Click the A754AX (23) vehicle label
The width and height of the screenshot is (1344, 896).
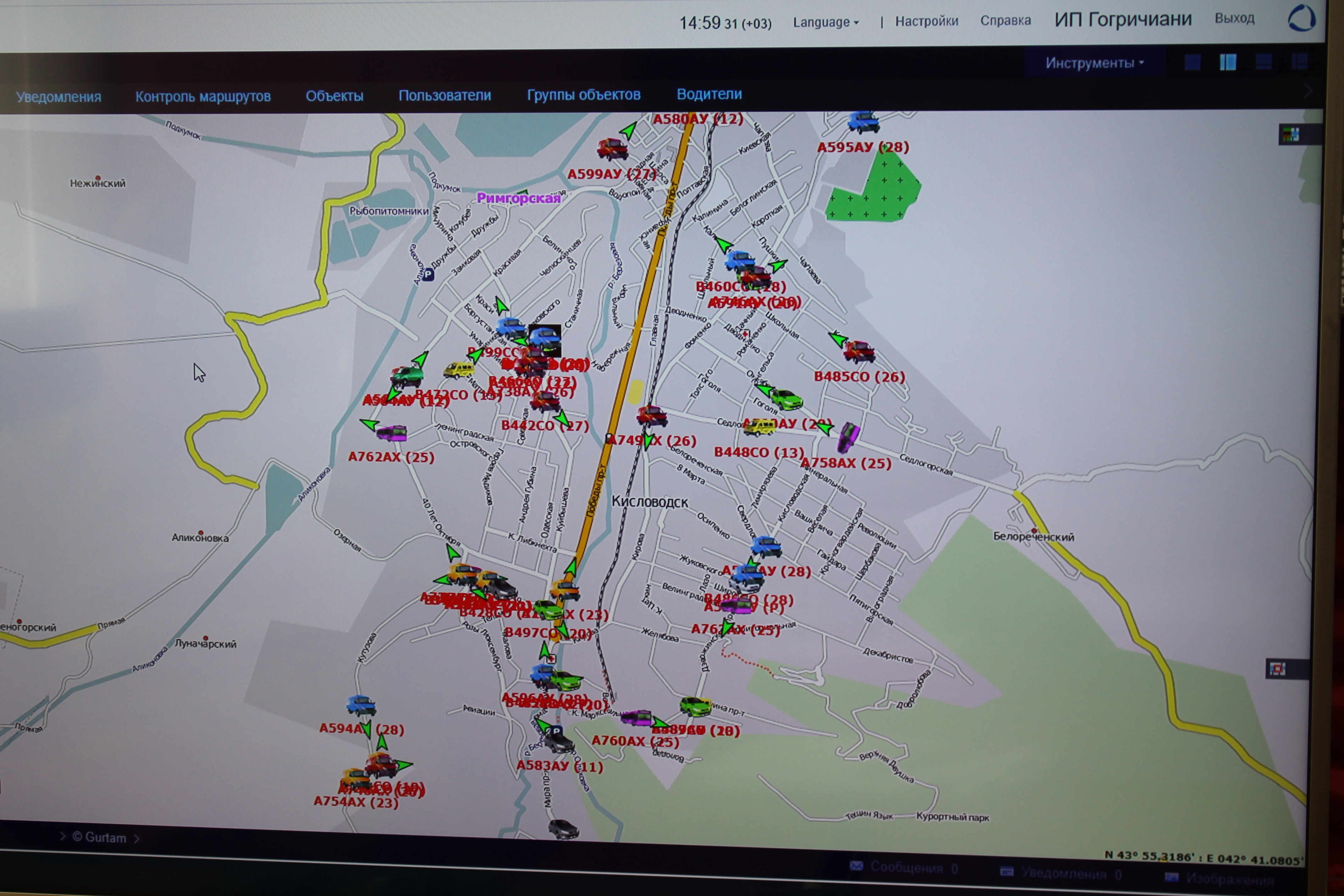(x=356, y=802)
